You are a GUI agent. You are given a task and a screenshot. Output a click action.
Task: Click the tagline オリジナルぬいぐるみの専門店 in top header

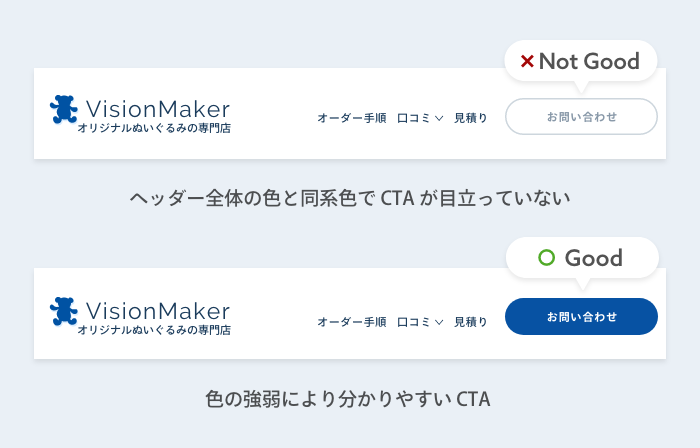[x=154, y=128]
